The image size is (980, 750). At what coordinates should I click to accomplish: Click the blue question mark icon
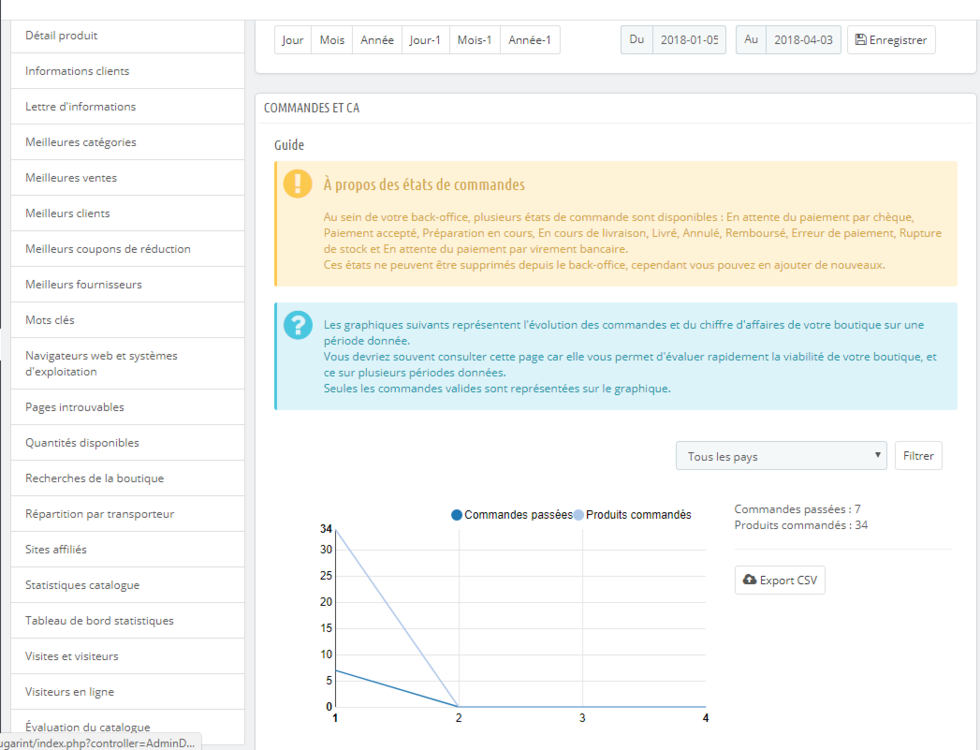298,325
